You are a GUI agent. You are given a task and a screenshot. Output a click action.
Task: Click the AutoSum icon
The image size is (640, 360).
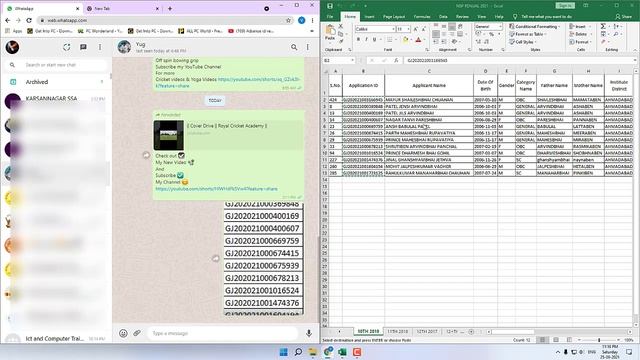(603, 26)
